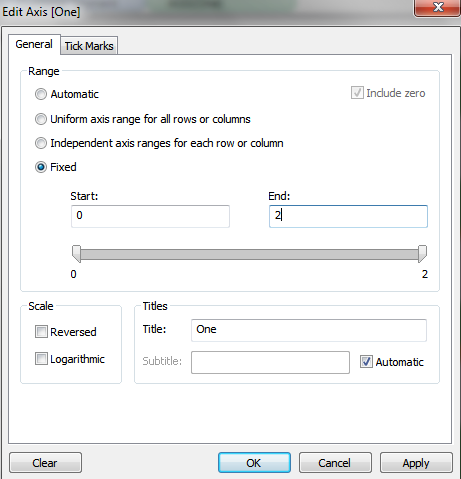
Task: Enable the Logarithmic scale checkbox
Action: (x=41, y=359)
